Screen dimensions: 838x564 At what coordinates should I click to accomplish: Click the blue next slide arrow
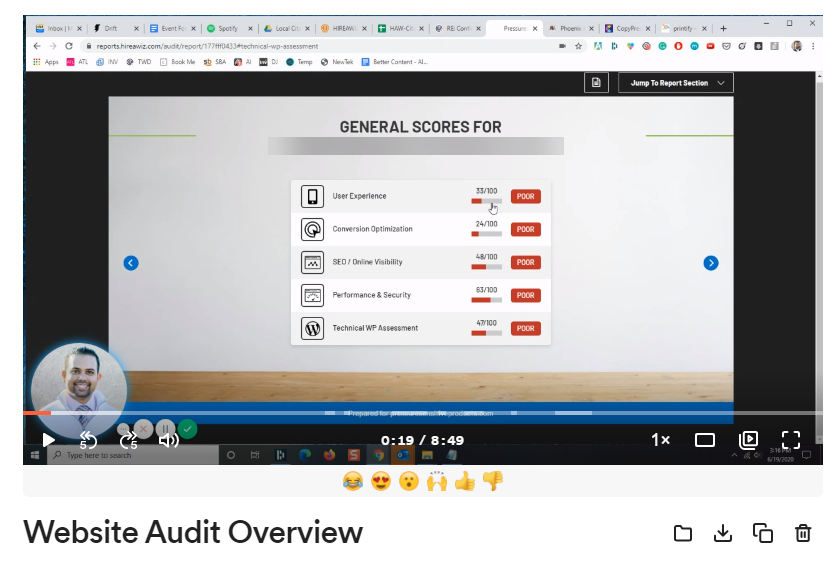click(x=711, y=263)
